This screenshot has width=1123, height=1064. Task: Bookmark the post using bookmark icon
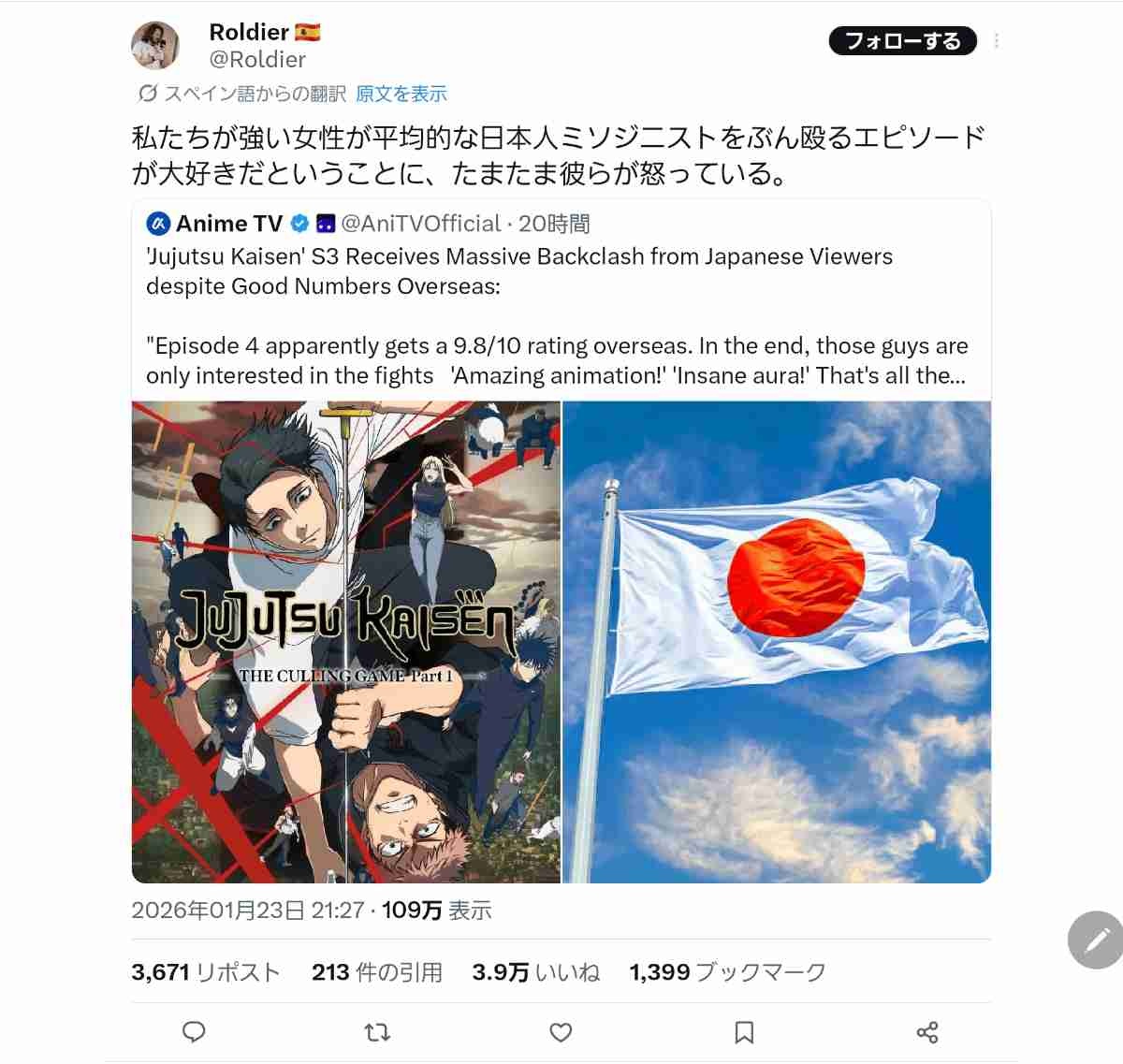(x=744, y=1032)
